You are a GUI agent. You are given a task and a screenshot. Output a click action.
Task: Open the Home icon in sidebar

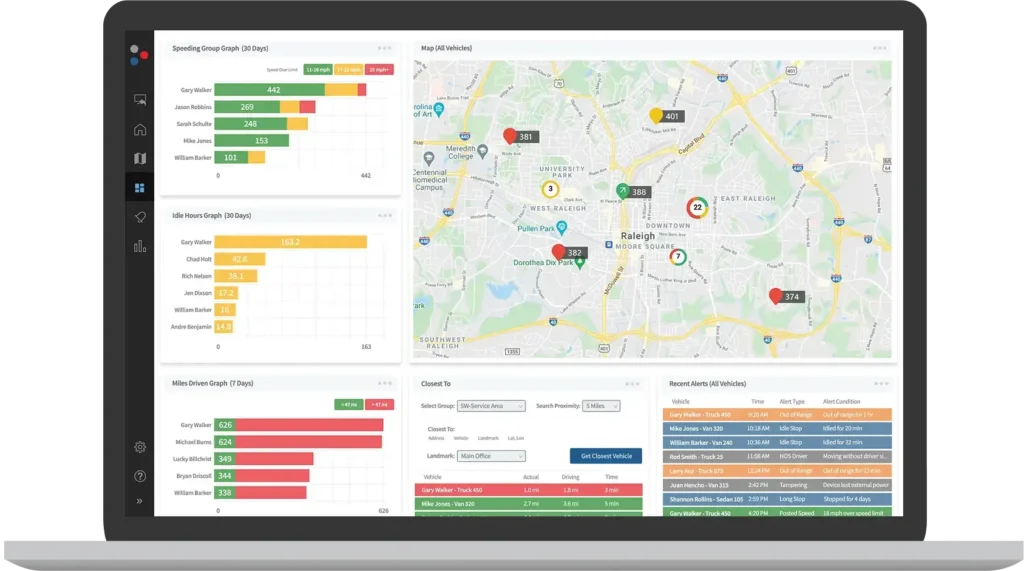click(x=140, y=129)
